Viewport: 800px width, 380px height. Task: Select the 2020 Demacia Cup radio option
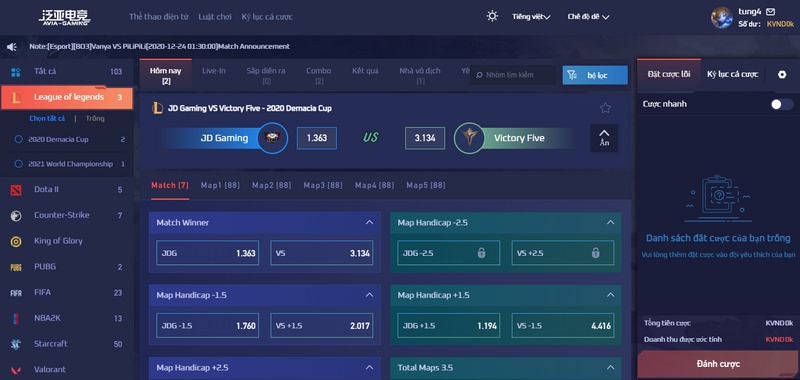click(x=19, y=139)
